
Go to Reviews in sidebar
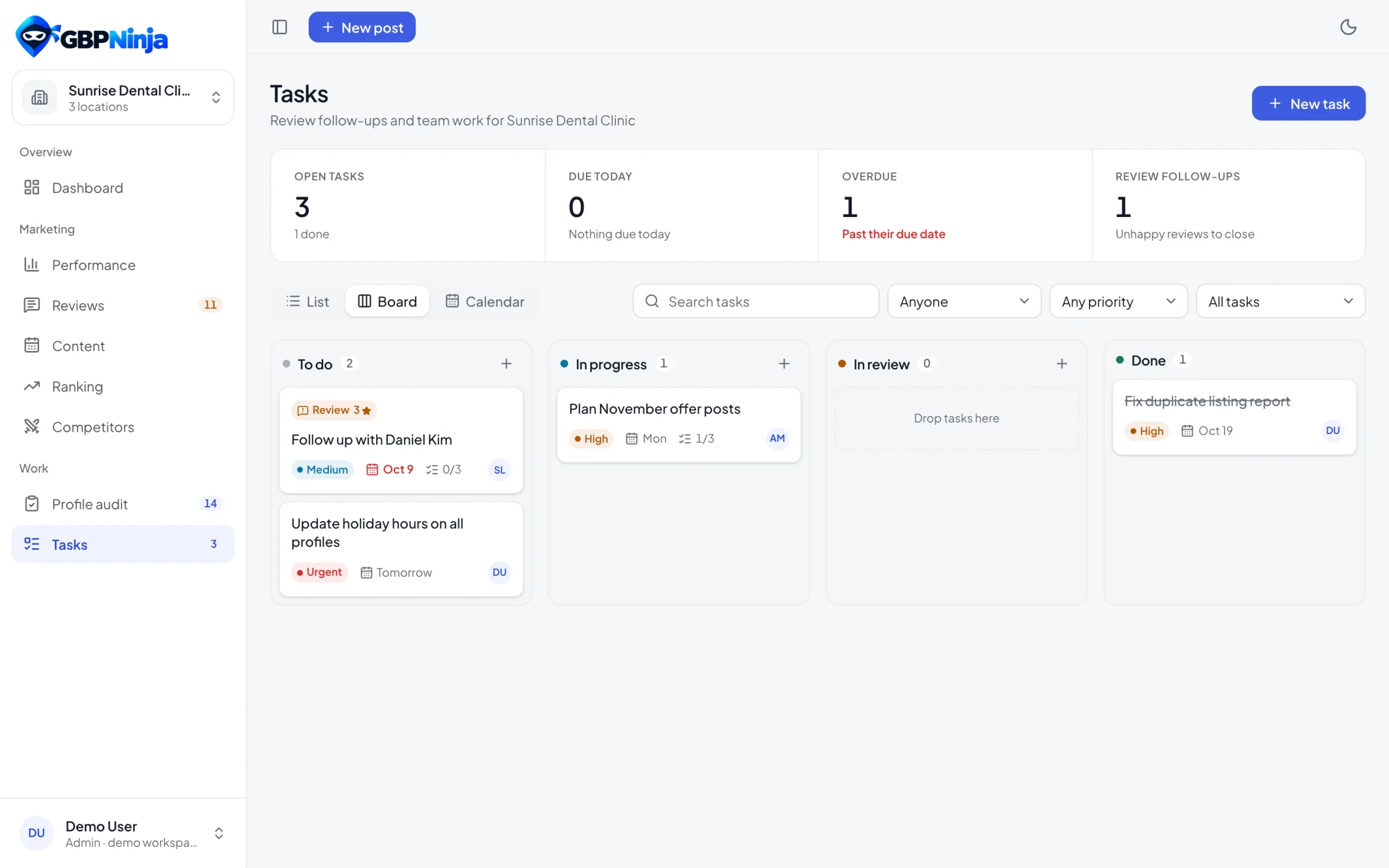(123, 305)
